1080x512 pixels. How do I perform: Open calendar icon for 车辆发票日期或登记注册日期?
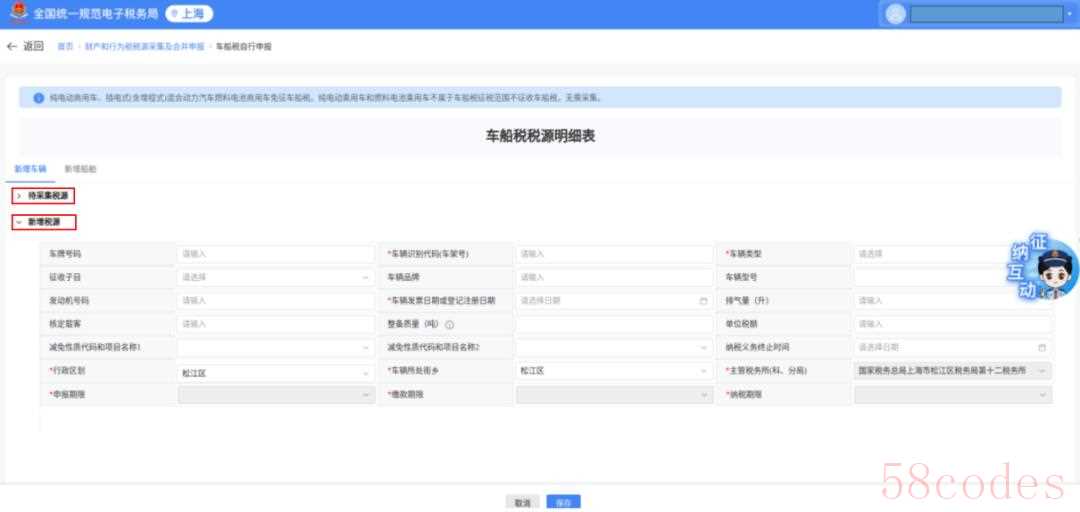[x=703, y=301]
